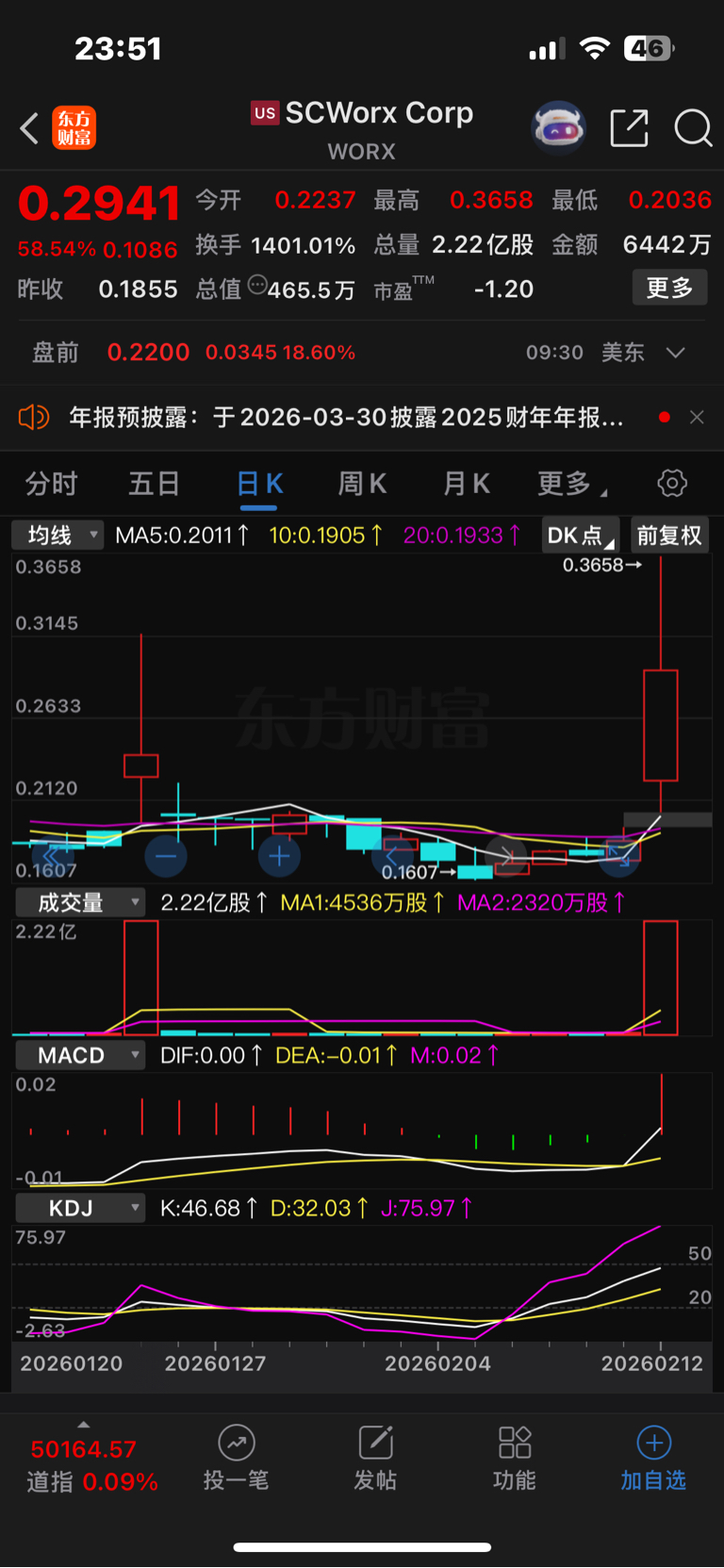This screenshot has width=724, height=1568.
Task: Open the MACD indicator dropdown
Action: (x=80, y=1055)
